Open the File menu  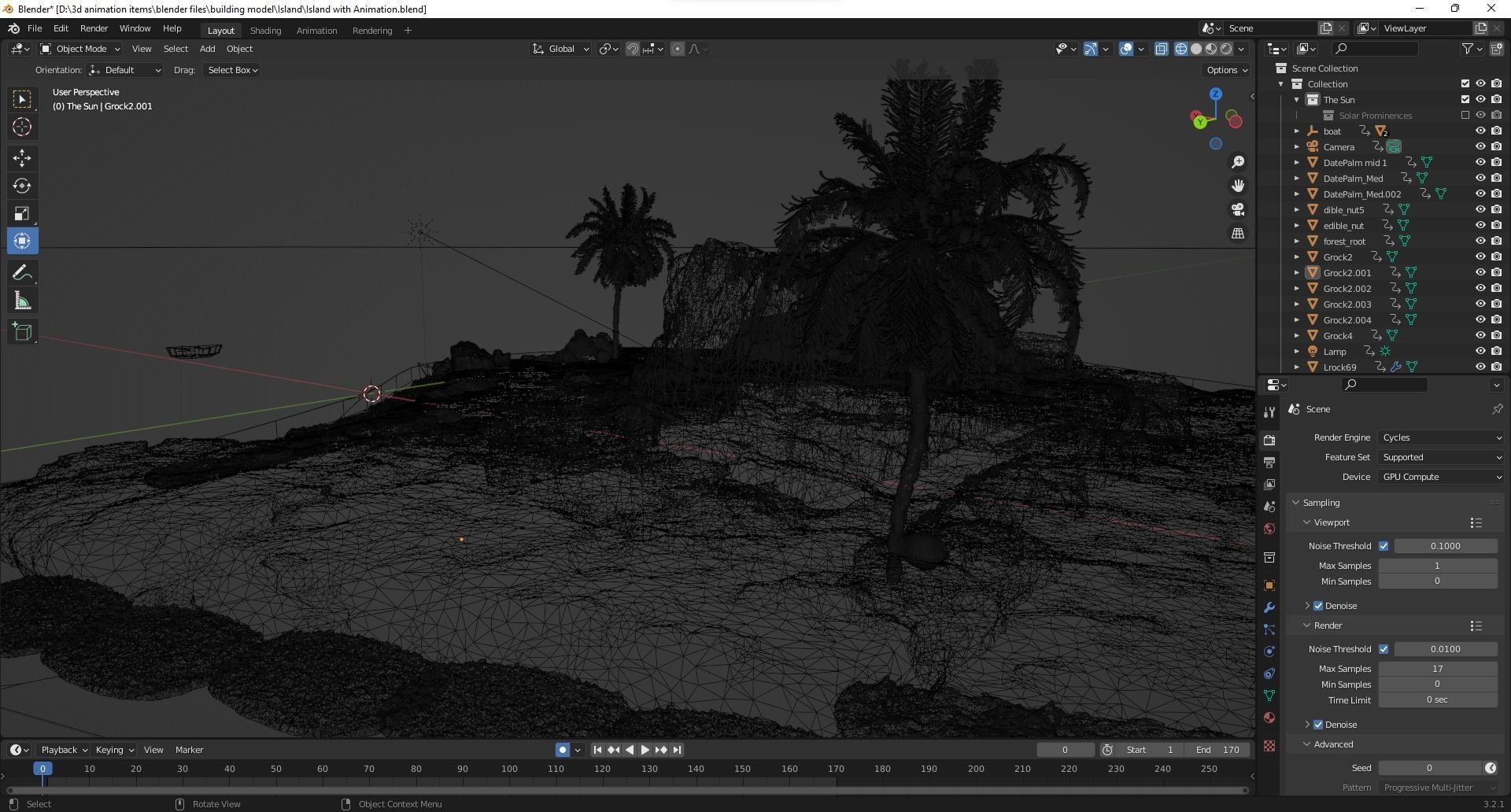click(x=35, y=28)
